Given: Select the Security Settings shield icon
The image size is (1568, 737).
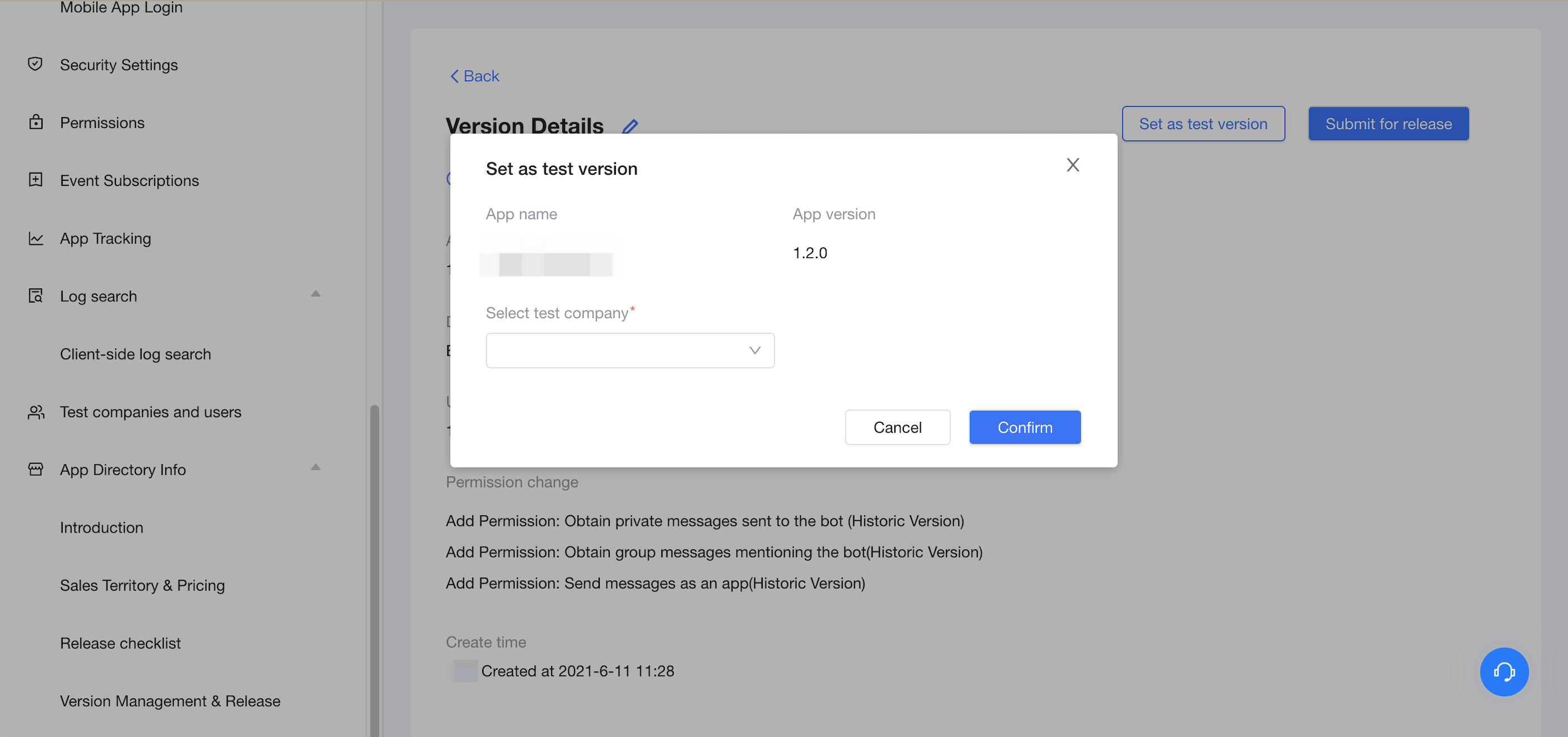Looking at the screenshot, I should coord(35,64).
